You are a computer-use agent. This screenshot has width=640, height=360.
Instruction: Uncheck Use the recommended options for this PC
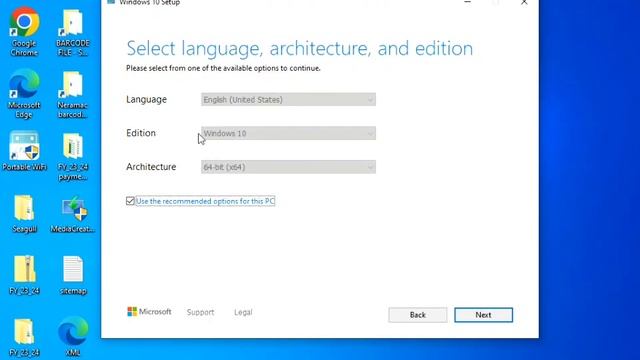(x=130, y=201)
